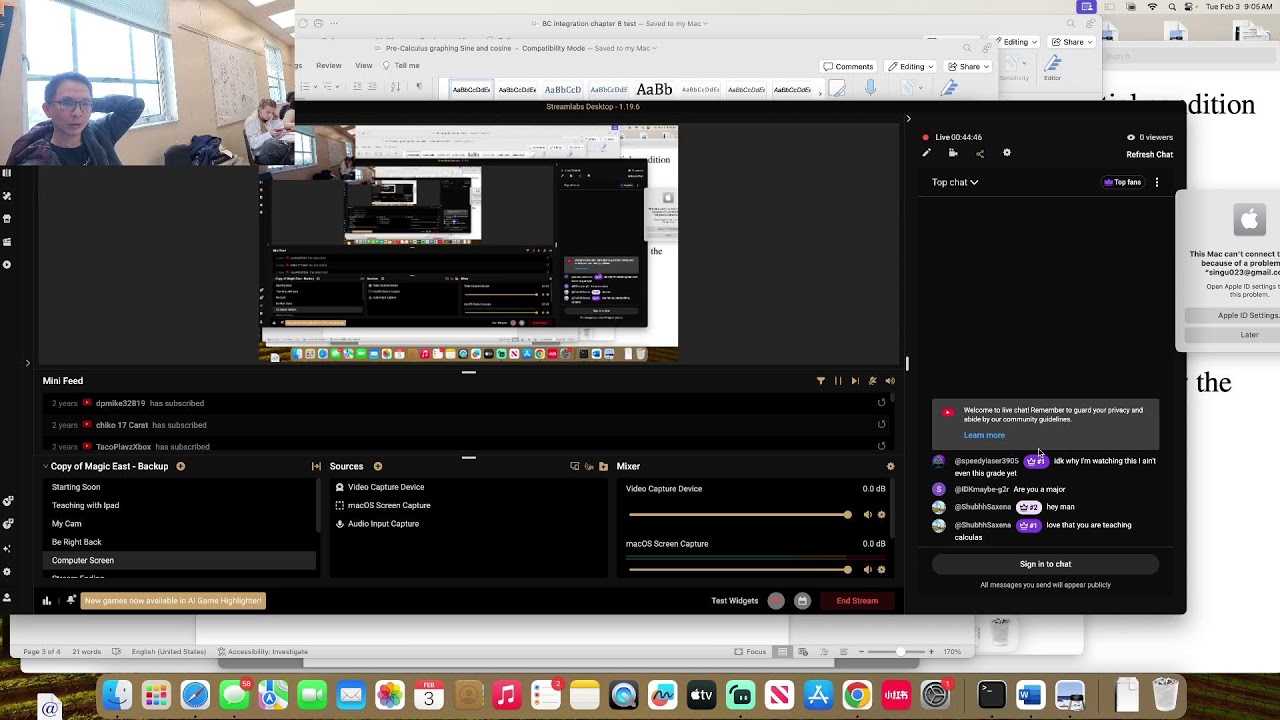Screen dimensions: 1280x720
Task: Select the My Cam scene
Action: 180,524
